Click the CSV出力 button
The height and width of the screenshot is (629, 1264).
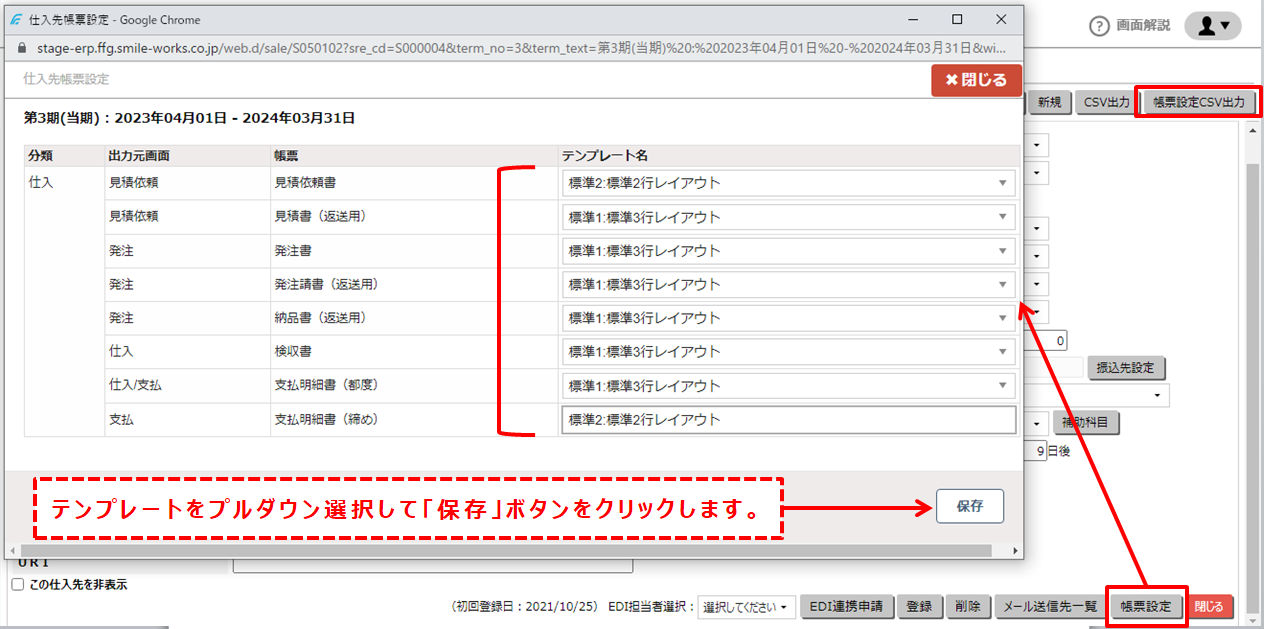coord(1106,101)
